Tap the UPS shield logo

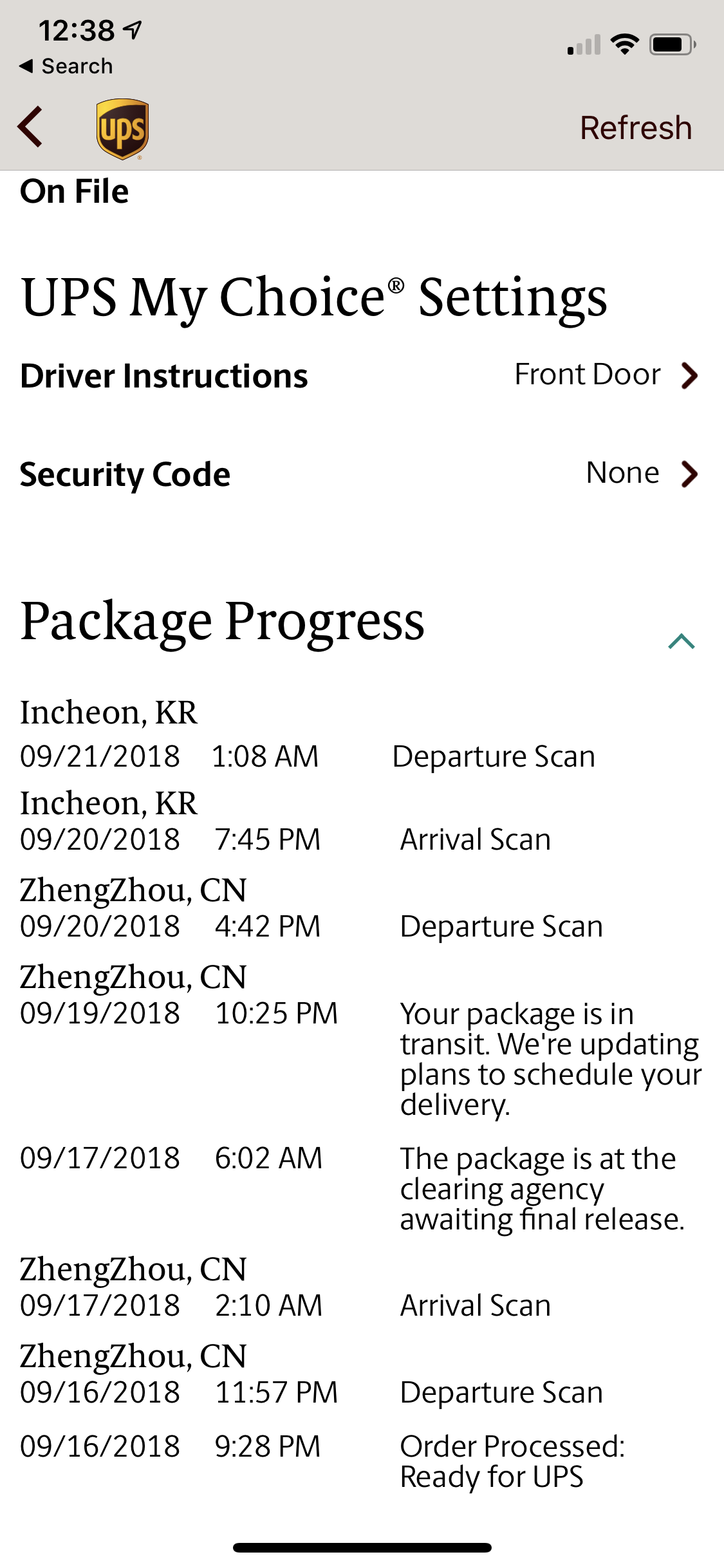[122, 129]
